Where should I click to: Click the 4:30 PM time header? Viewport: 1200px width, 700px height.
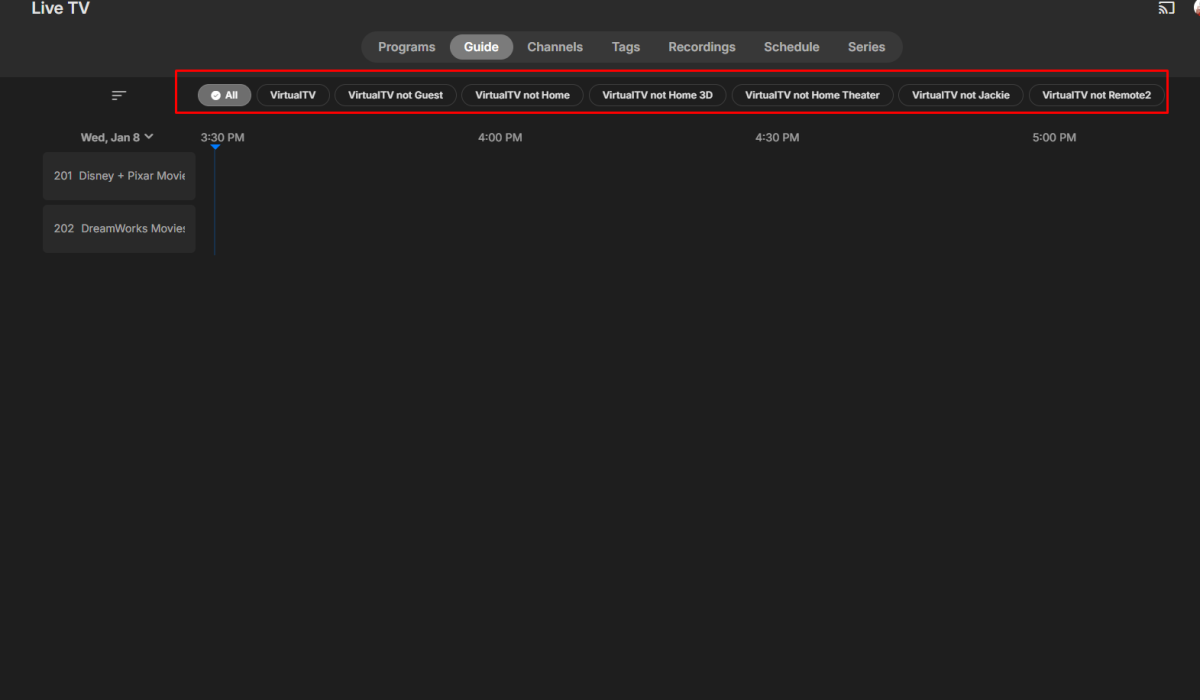[x=777, y=138]
